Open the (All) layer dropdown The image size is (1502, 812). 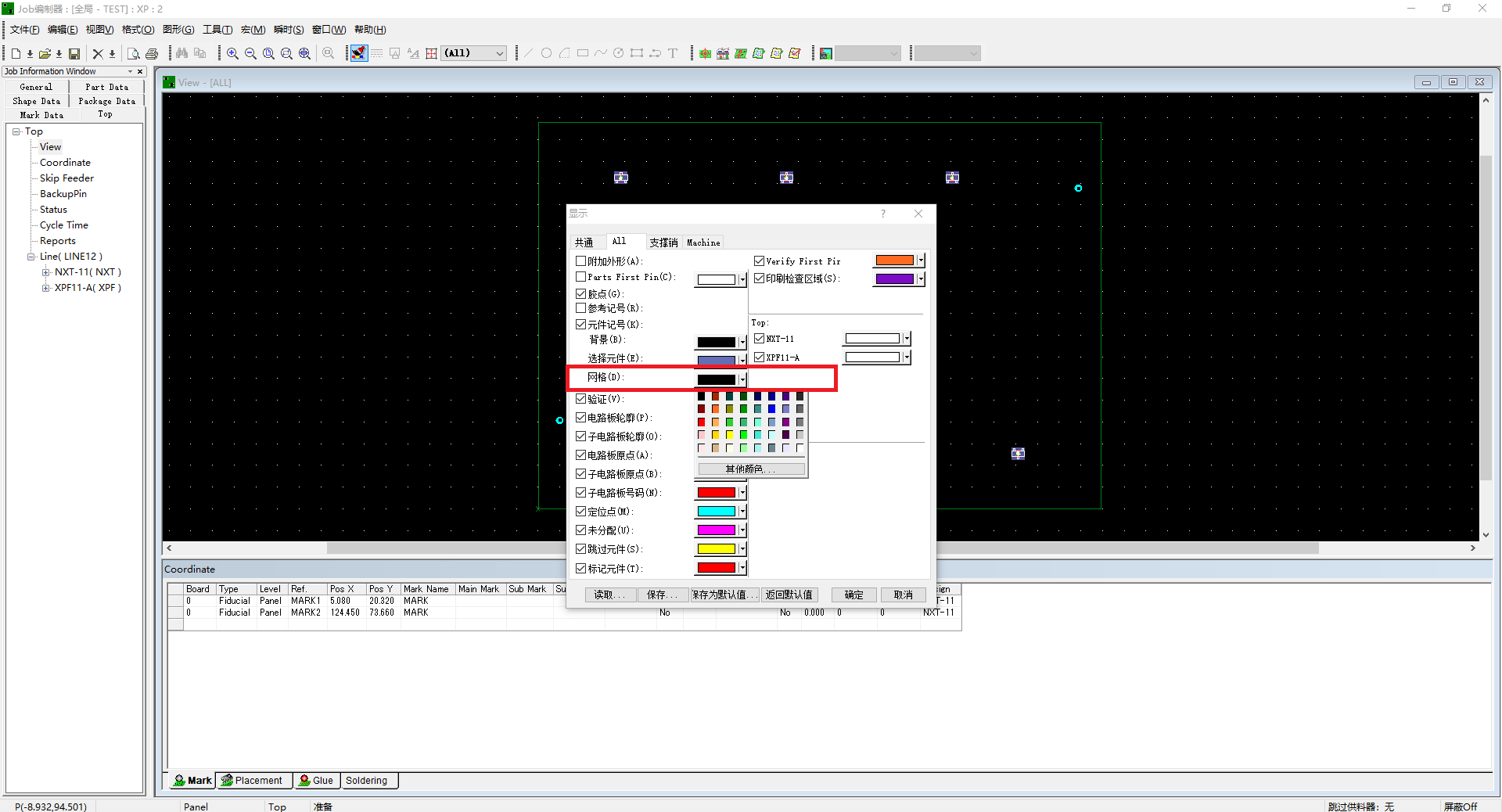coord(499,53)
